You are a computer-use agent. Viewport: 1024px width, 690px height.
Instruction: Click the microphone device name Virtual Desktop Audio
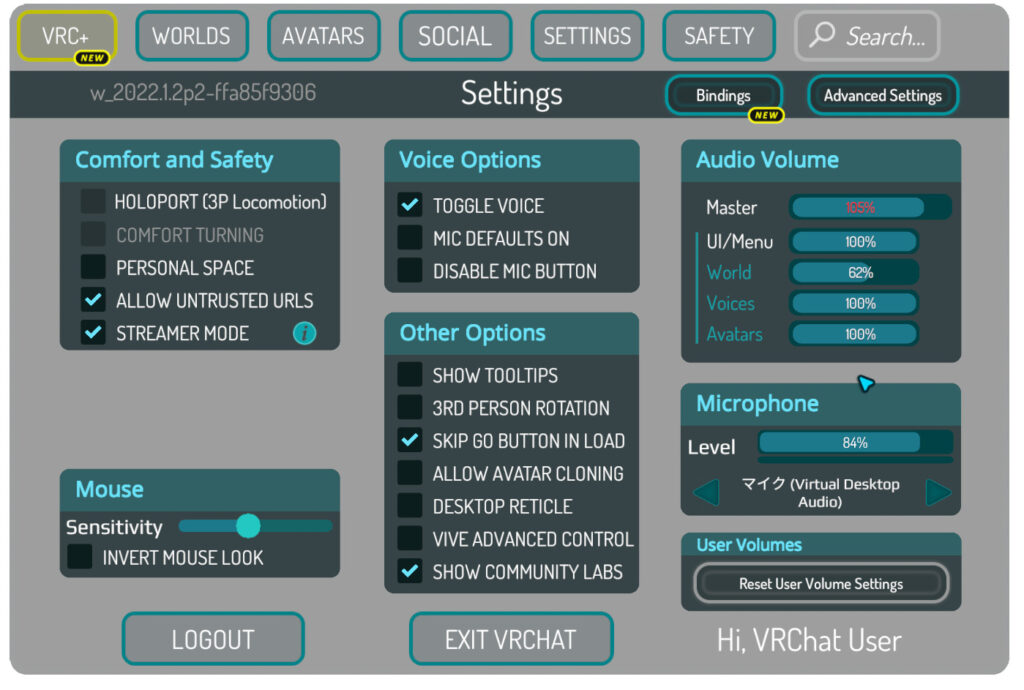[820, 493]
